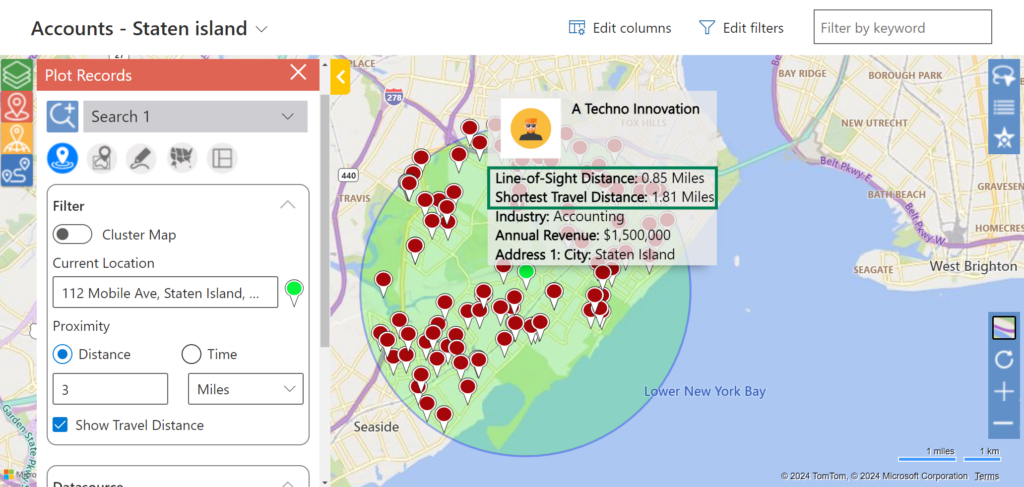Click the Filter by keyword field
Image resolution: width=1024 pixels, height=487 pixels.
coord(902,28)
